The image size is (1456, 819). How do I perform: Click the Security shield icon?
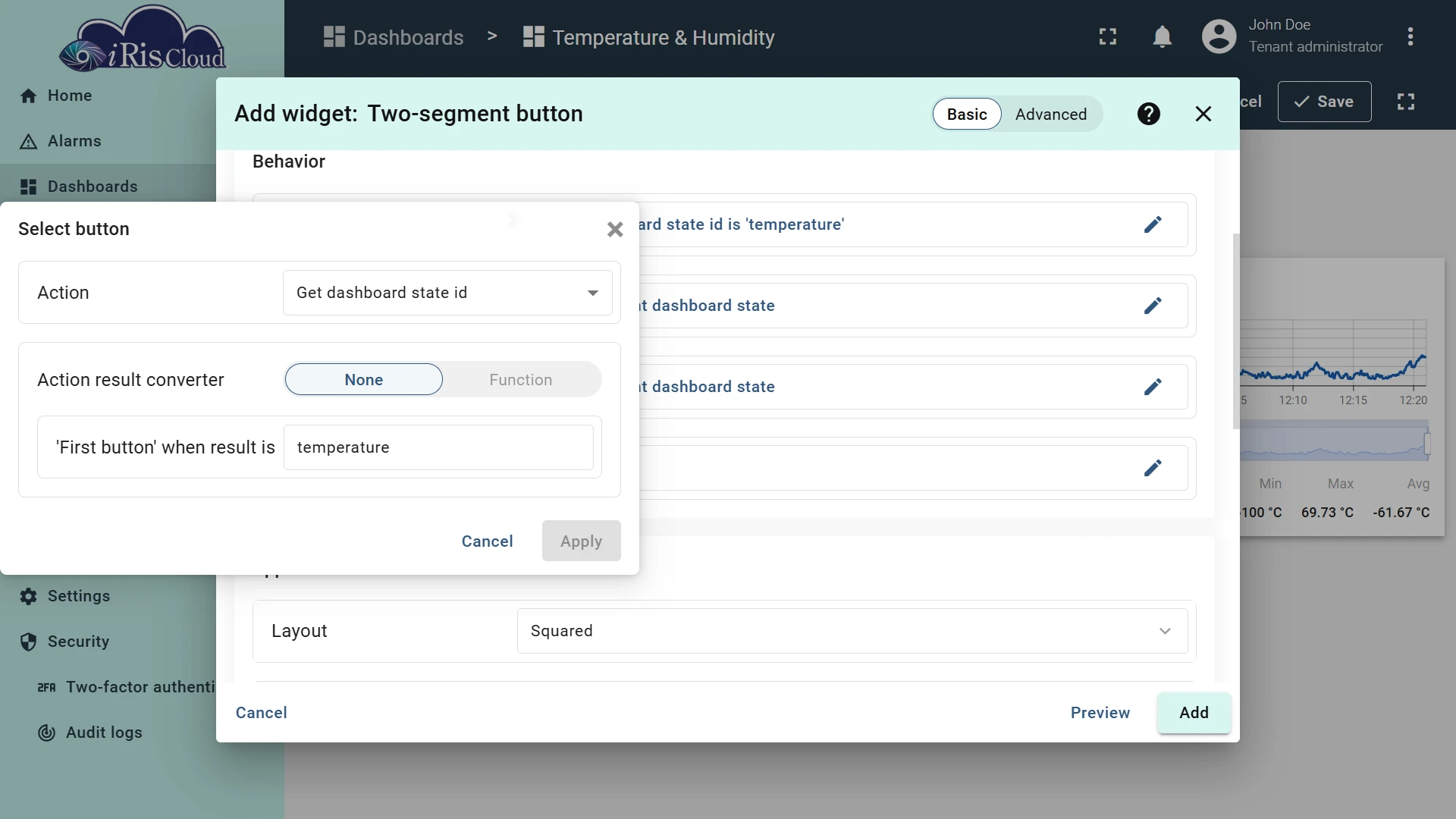coord(29,642)
